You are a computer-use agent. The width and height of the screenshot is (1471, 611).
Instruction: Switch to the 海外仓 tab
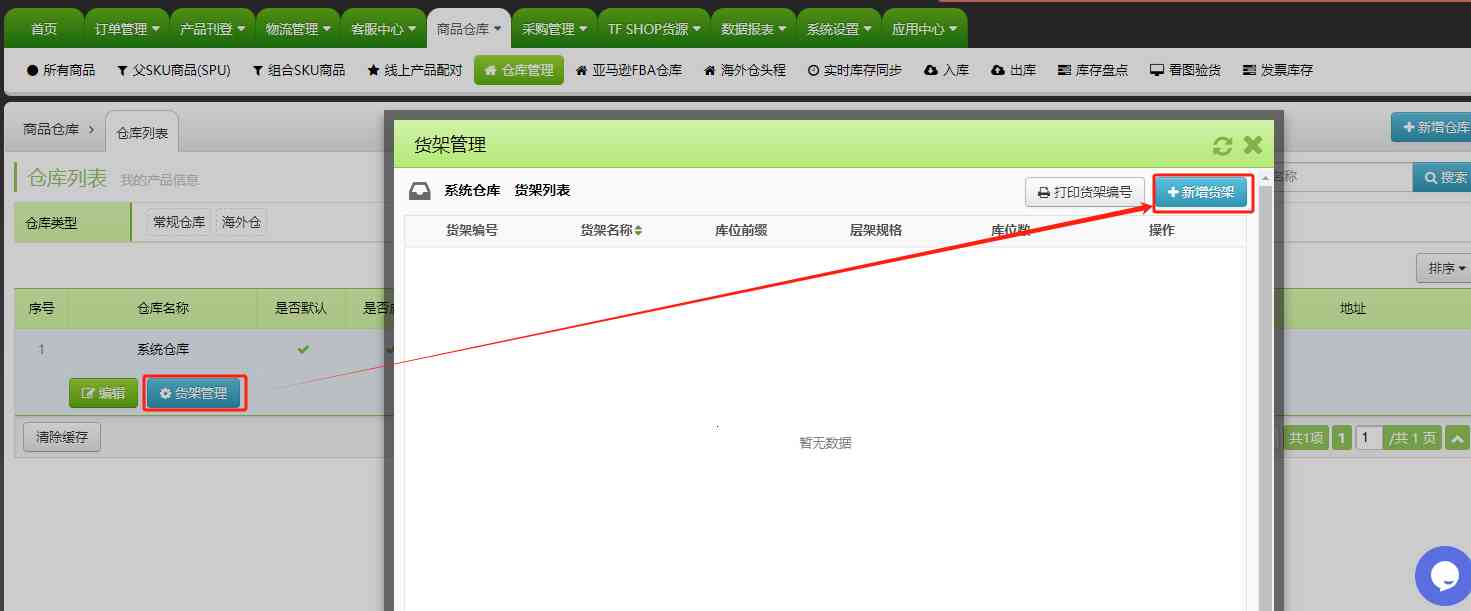click(241, 221)
